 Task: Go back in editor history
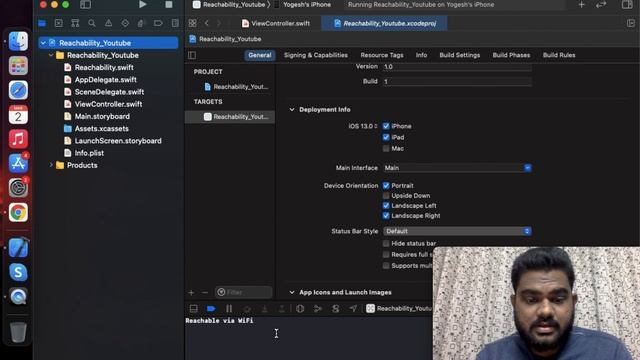point(207,23)
